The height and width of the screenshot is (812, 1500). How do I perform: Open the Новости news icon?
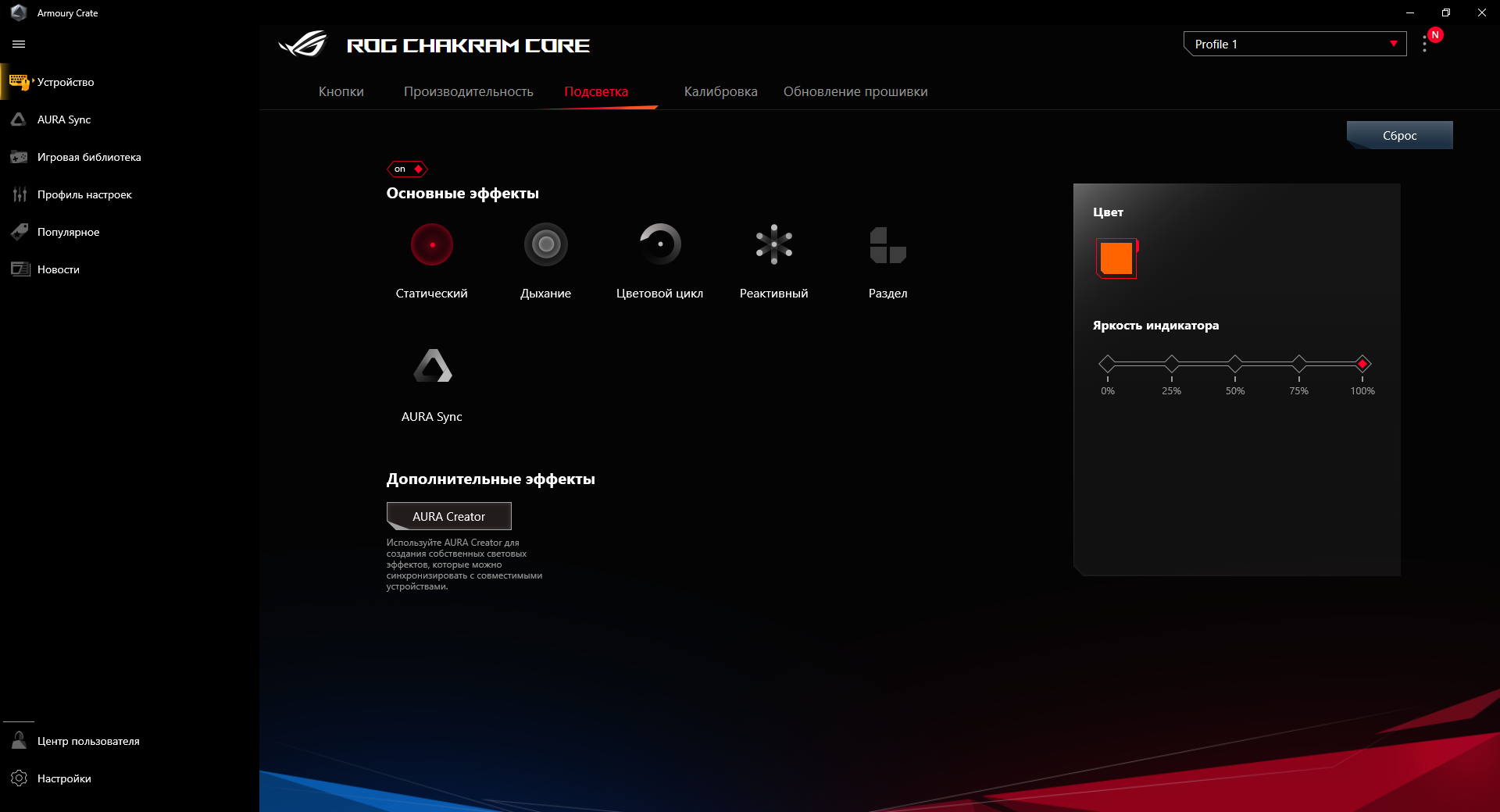tap(20, 269)
